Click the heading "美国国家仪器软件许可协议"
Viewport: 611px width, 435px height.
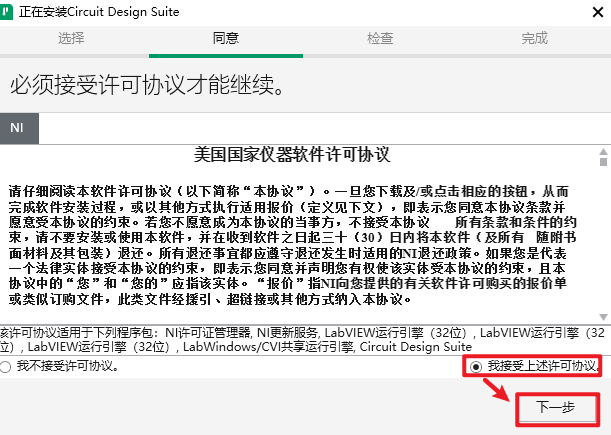pyautogui.click(x=292, y=154)
